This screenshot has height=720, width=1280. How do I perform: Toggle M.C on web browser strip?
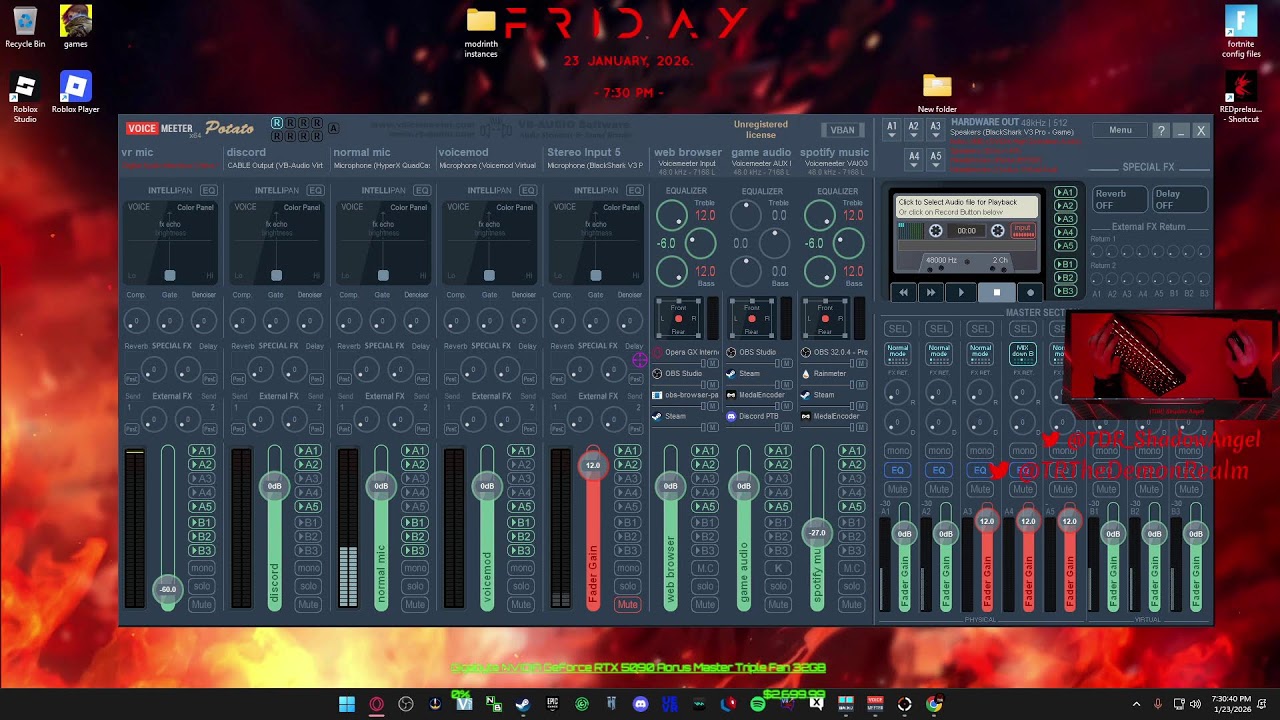coord(705,568)
